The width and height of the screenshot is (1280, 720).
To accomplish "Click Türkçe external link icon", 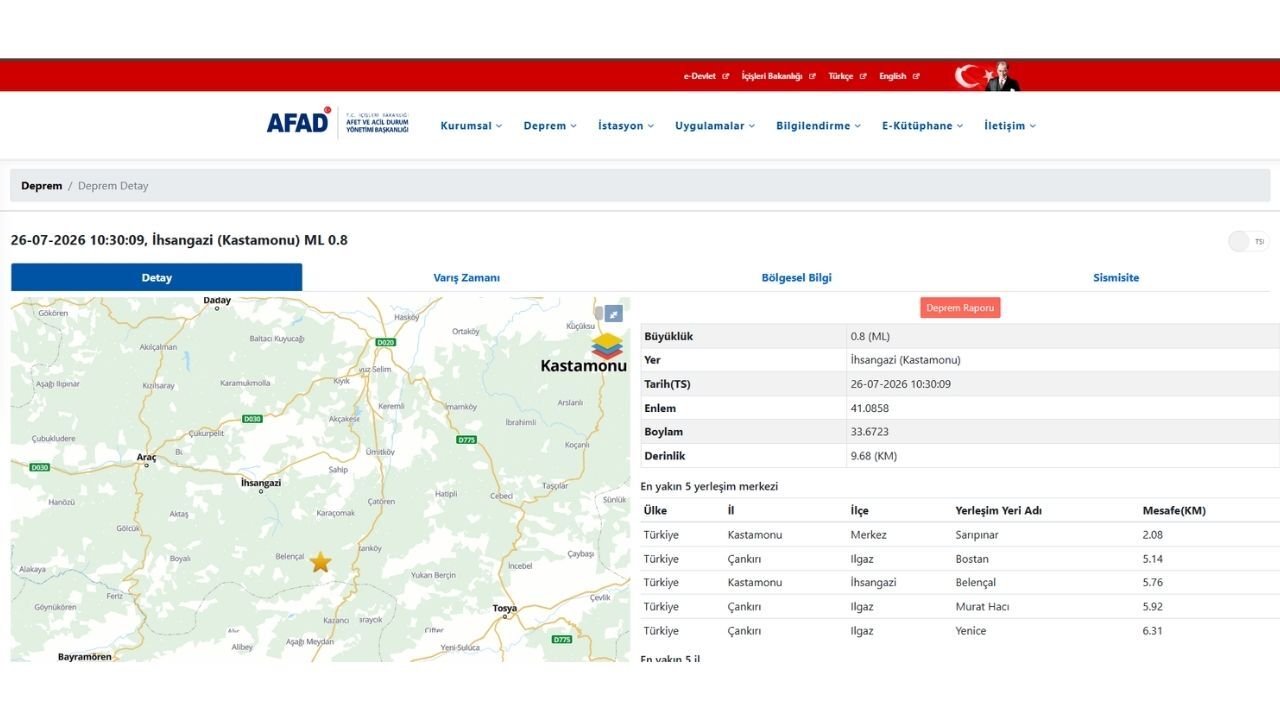I will [863, 76].
